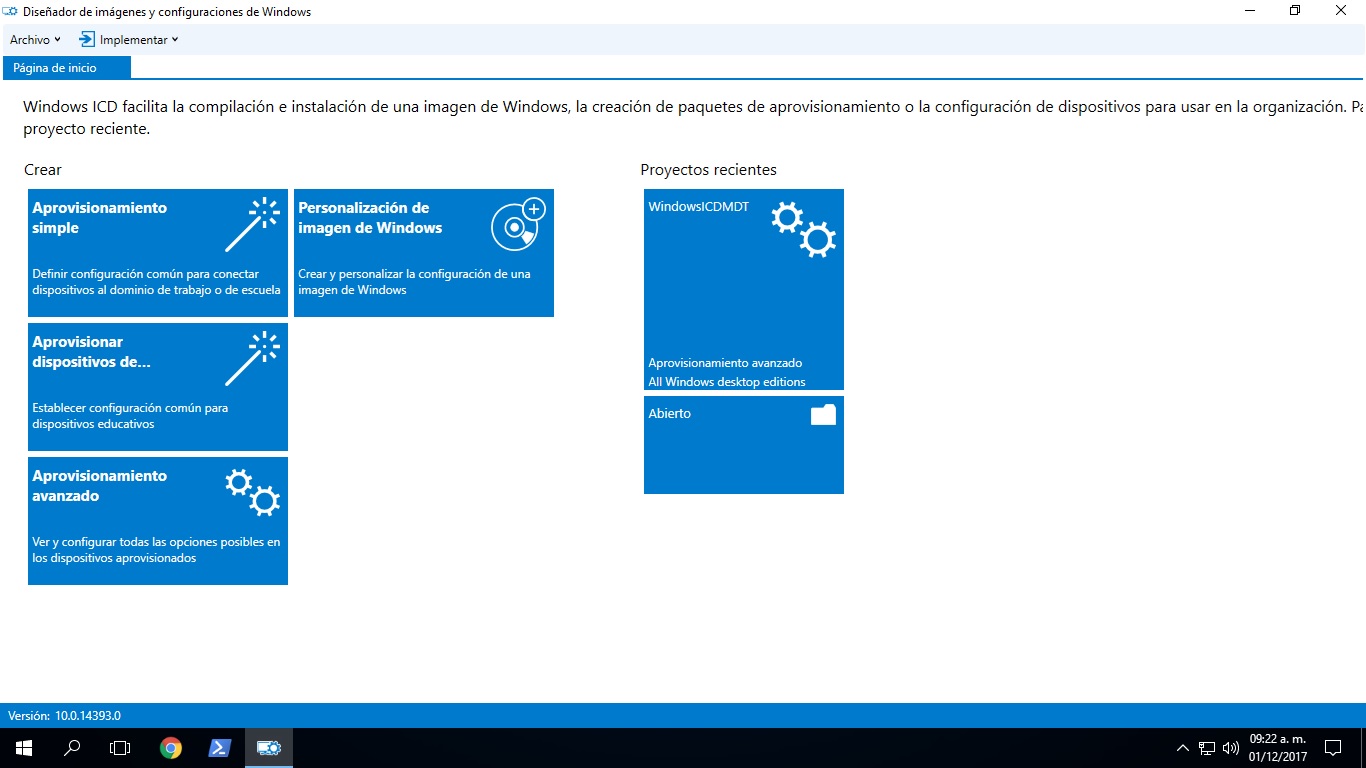
Task: Open PowerShell from the taskbar
Action: coord(220,748)
